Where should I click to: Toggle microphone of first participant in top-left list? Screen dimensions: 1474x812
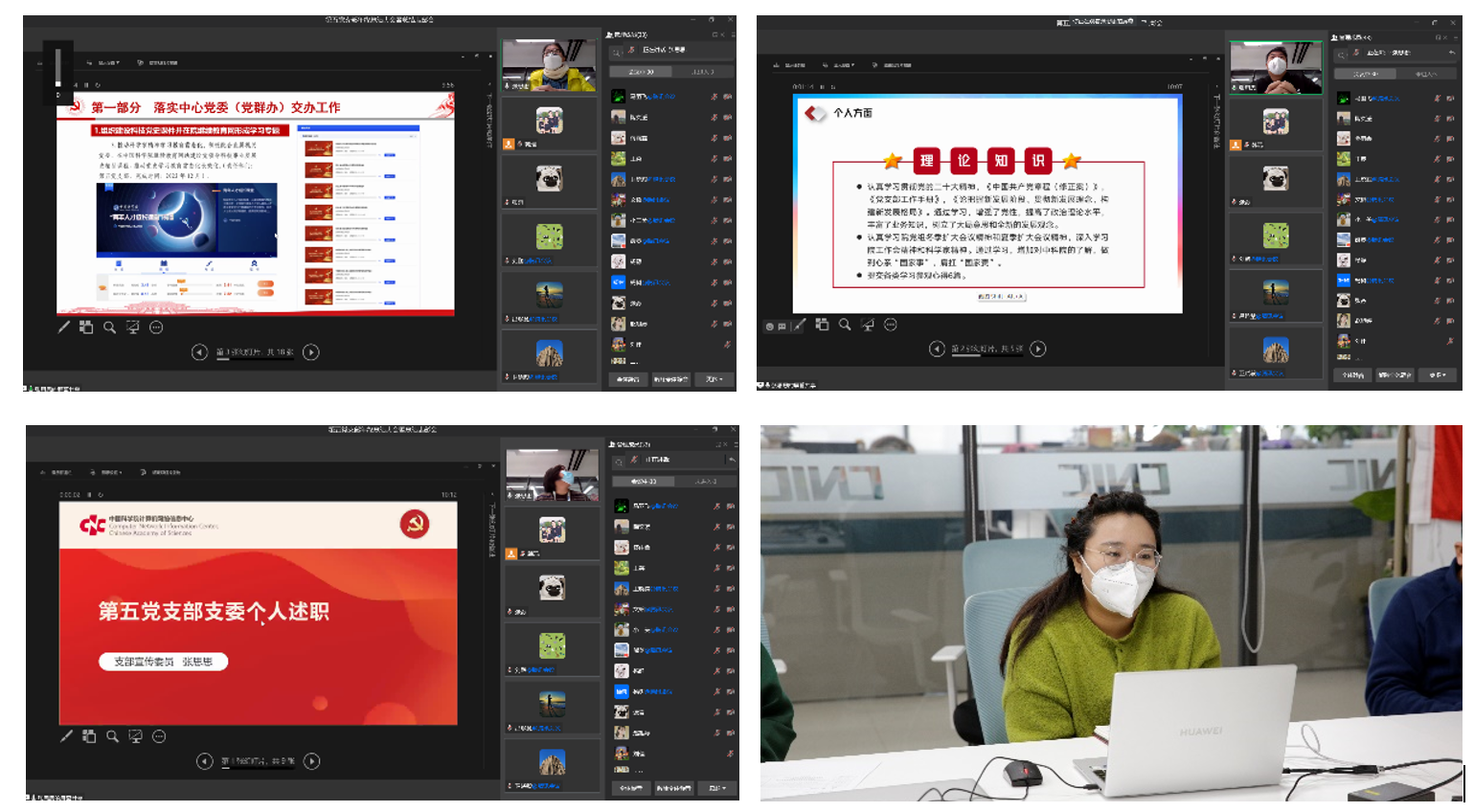tap(714, 97)
